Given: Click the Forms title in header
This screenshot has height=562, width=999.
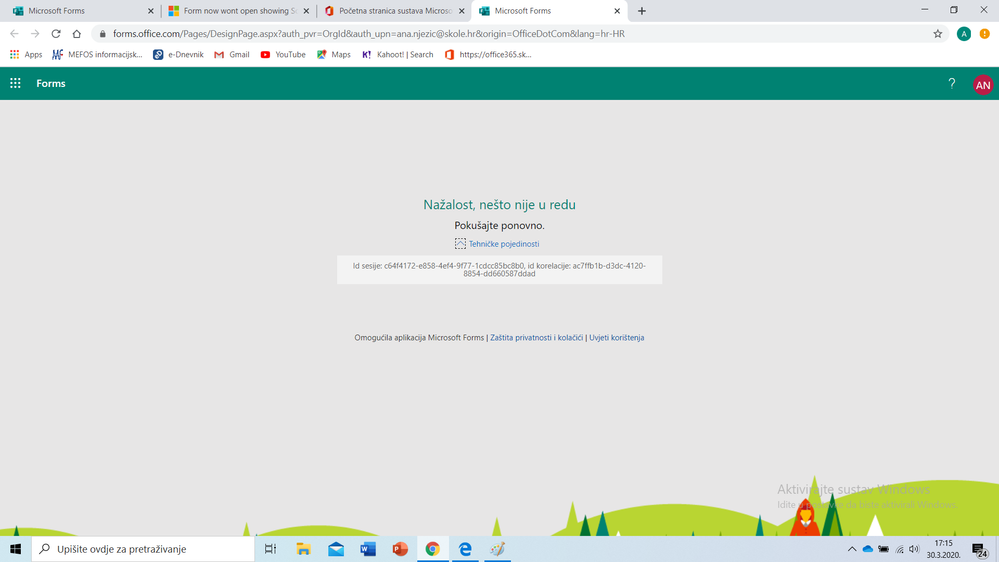Looking at the screenshot, I should click(x=51, y=83).
